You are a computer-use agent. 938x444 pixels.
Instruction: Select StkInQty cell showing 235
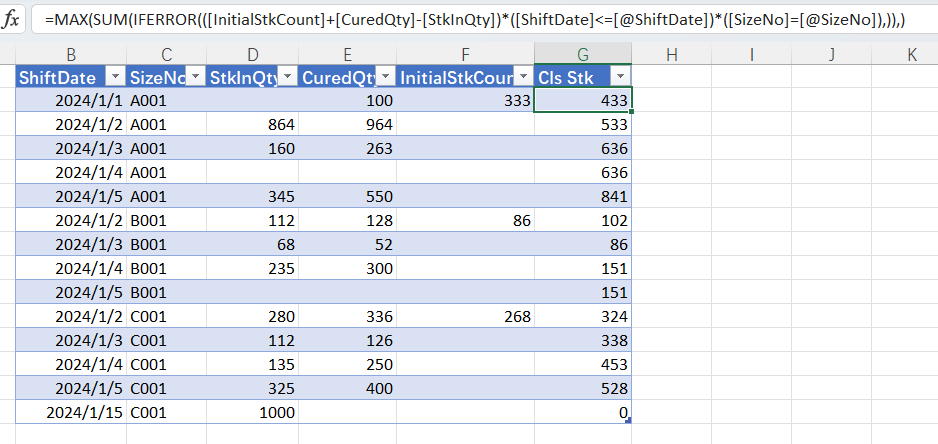coord(252,268)
